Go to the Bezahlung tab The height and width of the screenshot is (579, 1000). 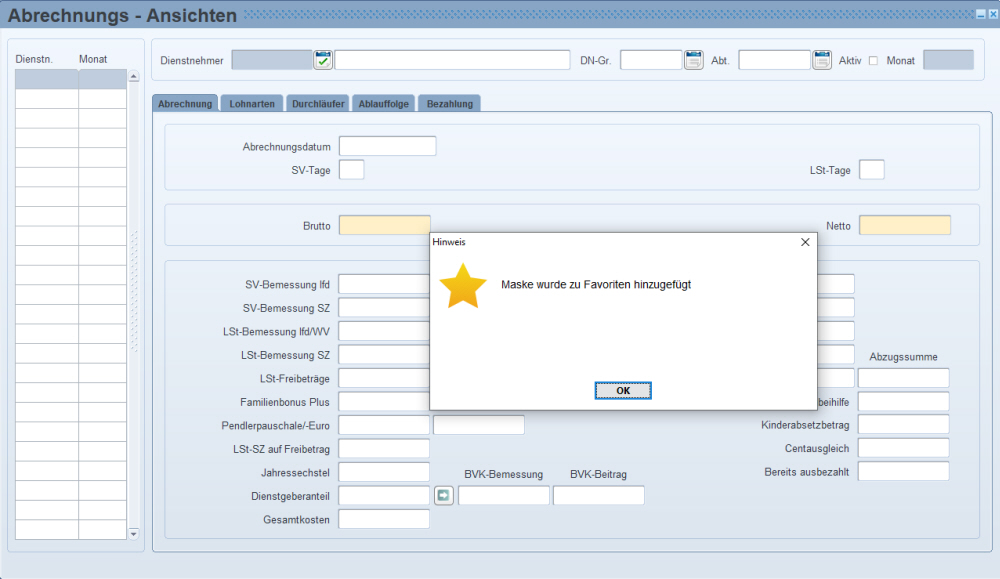tap(450, 104)
